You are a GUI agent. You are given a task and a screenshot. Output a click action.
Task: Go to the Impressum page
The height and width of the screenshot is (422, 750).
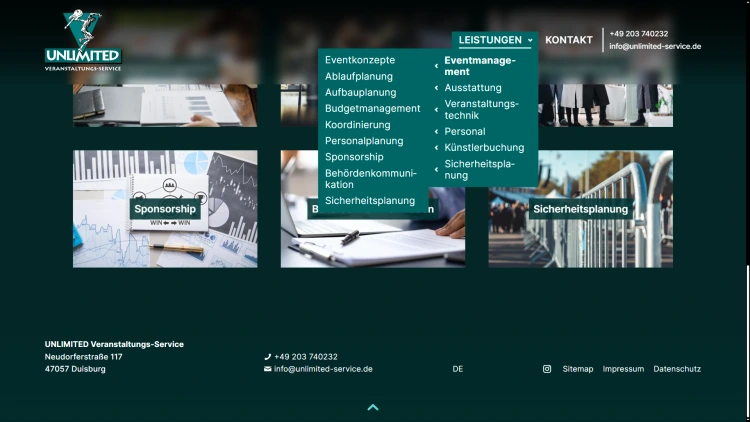click(623, 369)
